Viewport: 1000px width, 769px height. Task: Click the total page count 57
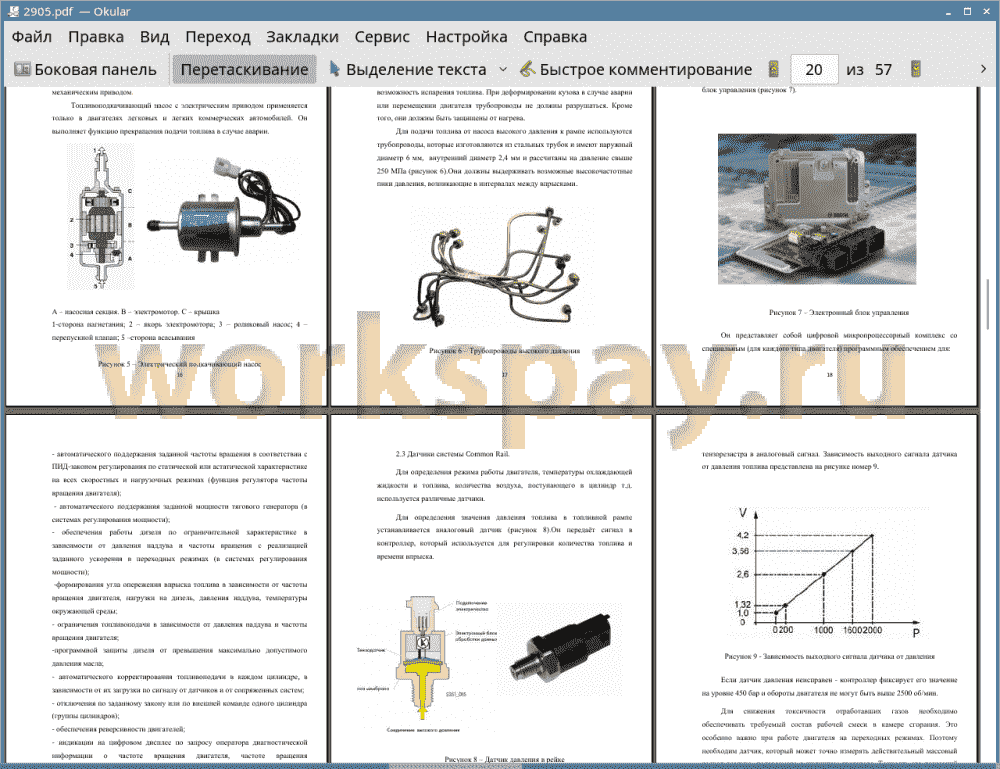click(883, 70)
